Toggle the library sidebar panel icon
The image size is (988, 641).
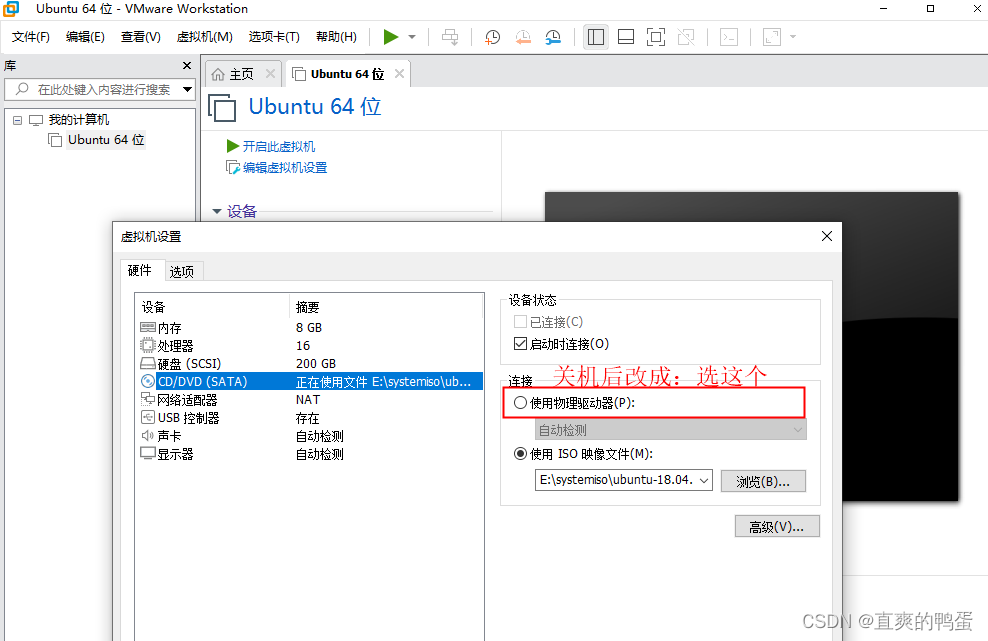point(595,37)
